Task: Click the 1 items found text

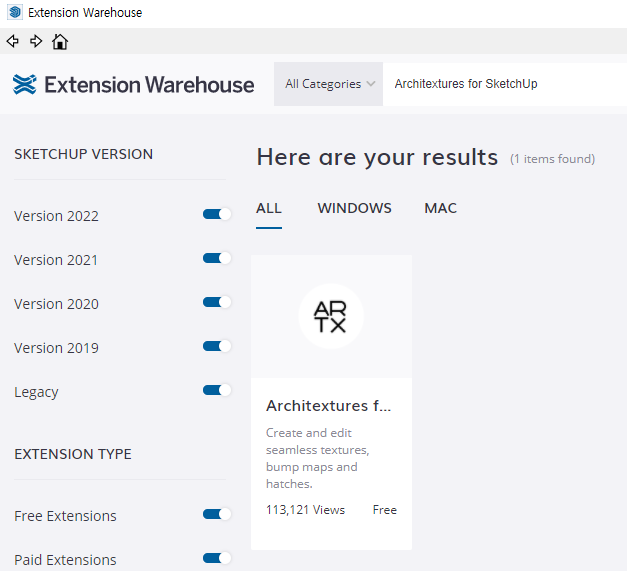Action: tap(553, 159)
